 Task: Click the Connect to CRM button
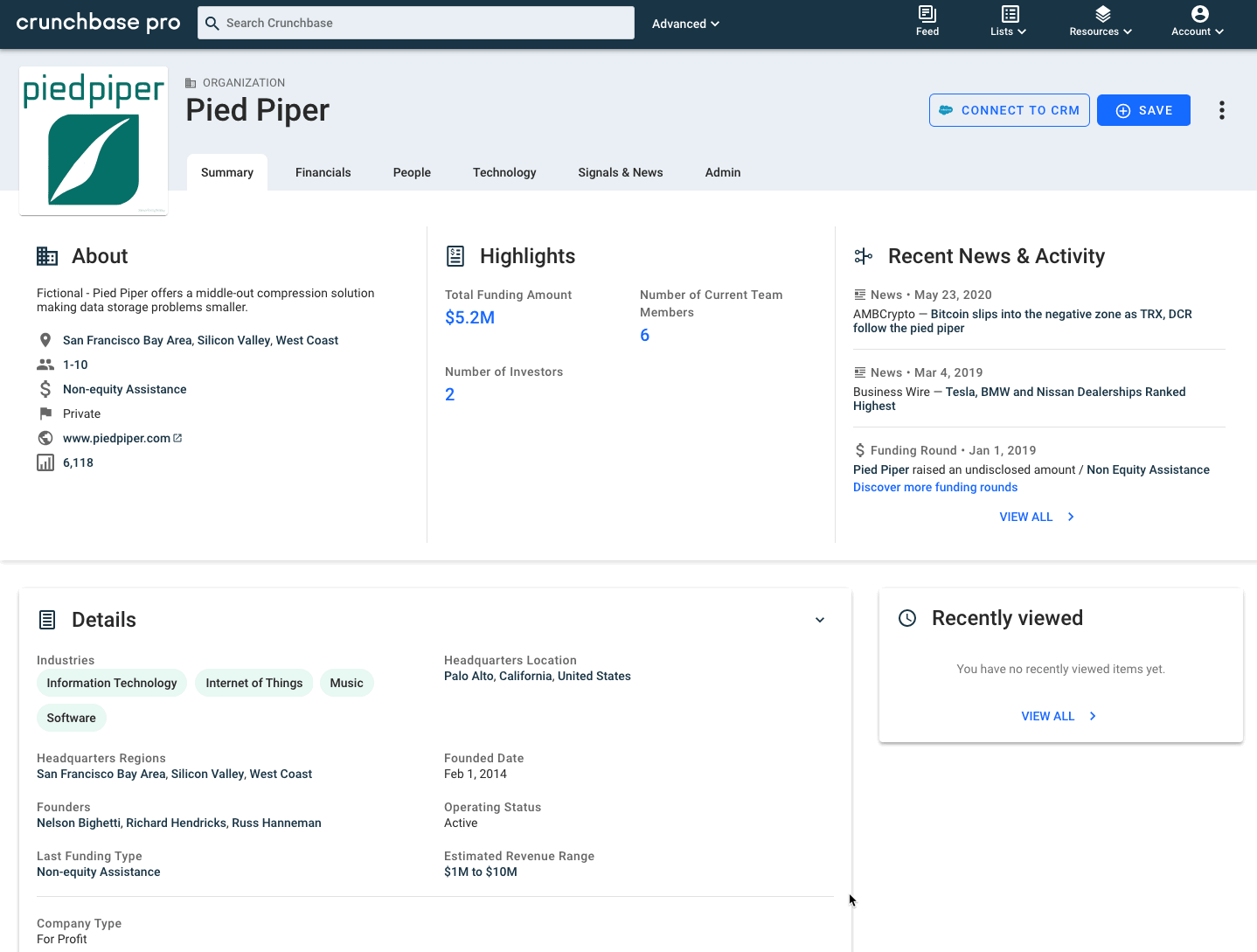[x=1010, y=110]
